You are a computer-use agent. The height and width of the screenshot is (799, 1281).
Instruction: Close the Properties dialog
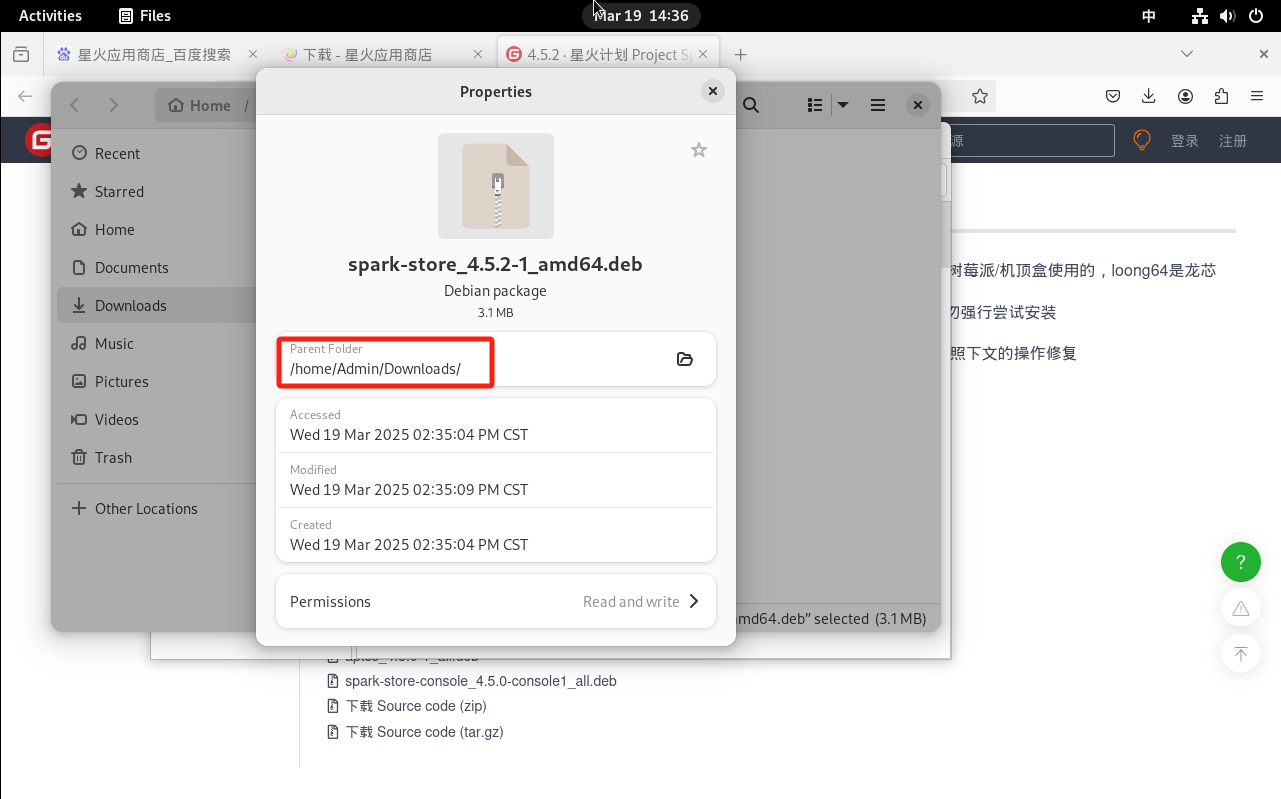pos(712,91)
